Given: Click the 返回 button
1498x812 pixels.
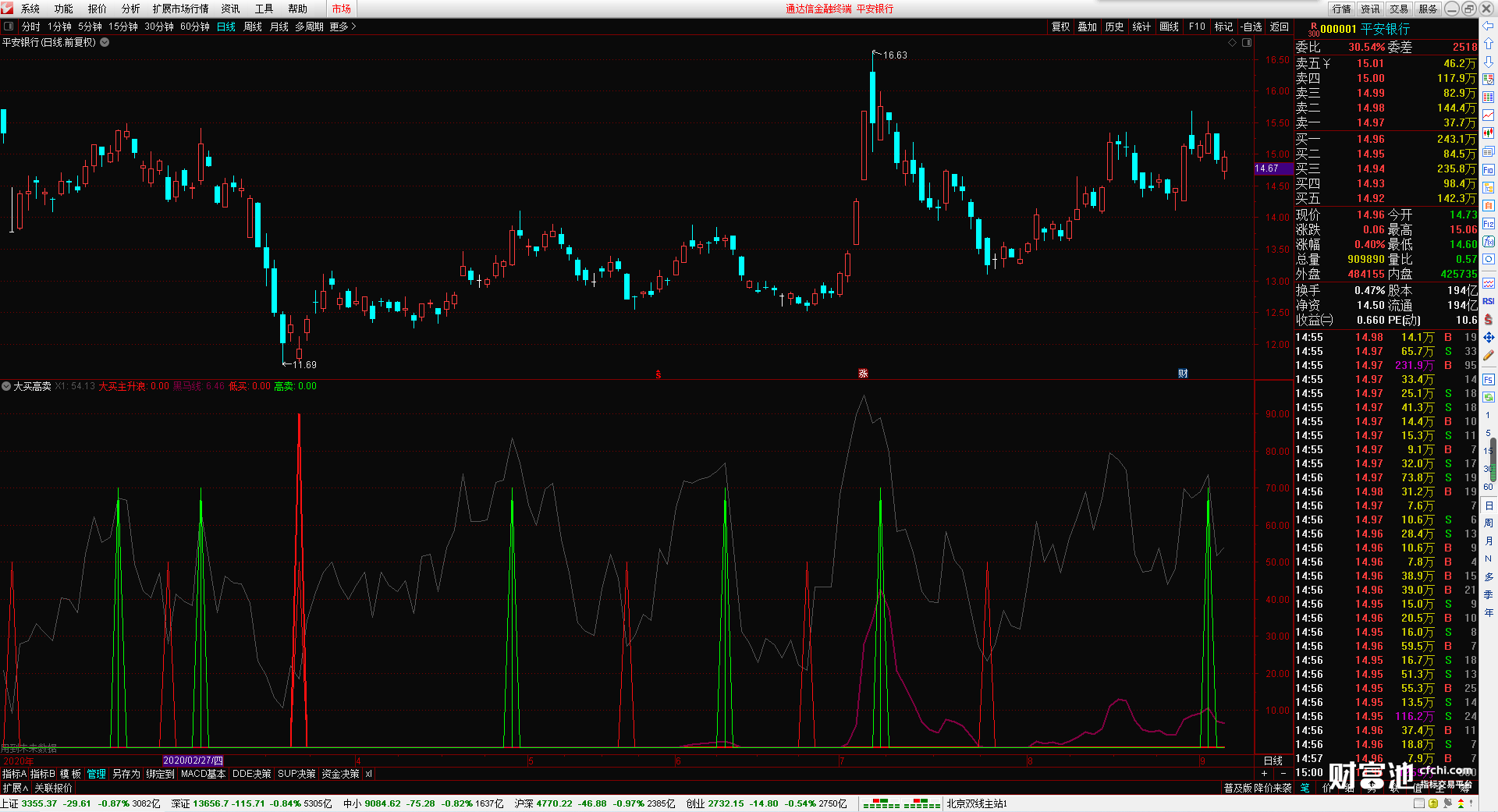Looking at the screenshot, I should click(x=1280, y=27).
